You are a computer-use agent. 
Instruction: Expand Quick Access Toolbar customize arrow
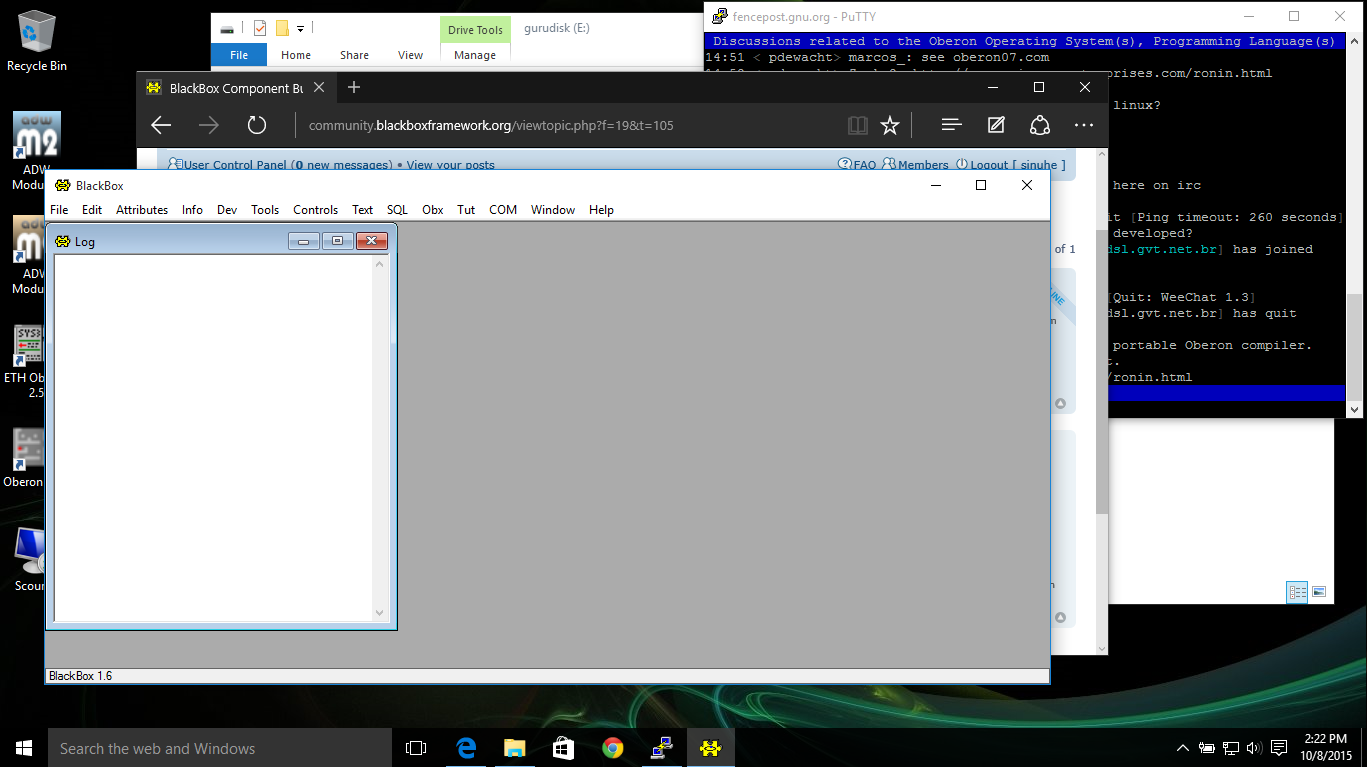[300, 29]
